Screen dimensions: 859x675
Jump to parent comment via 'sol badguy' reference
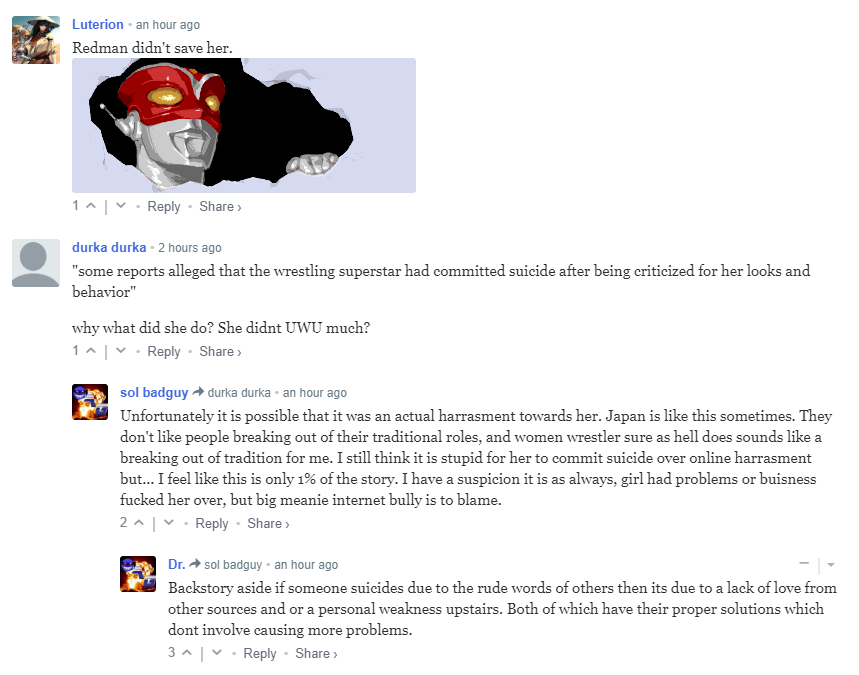pos(233,564)
